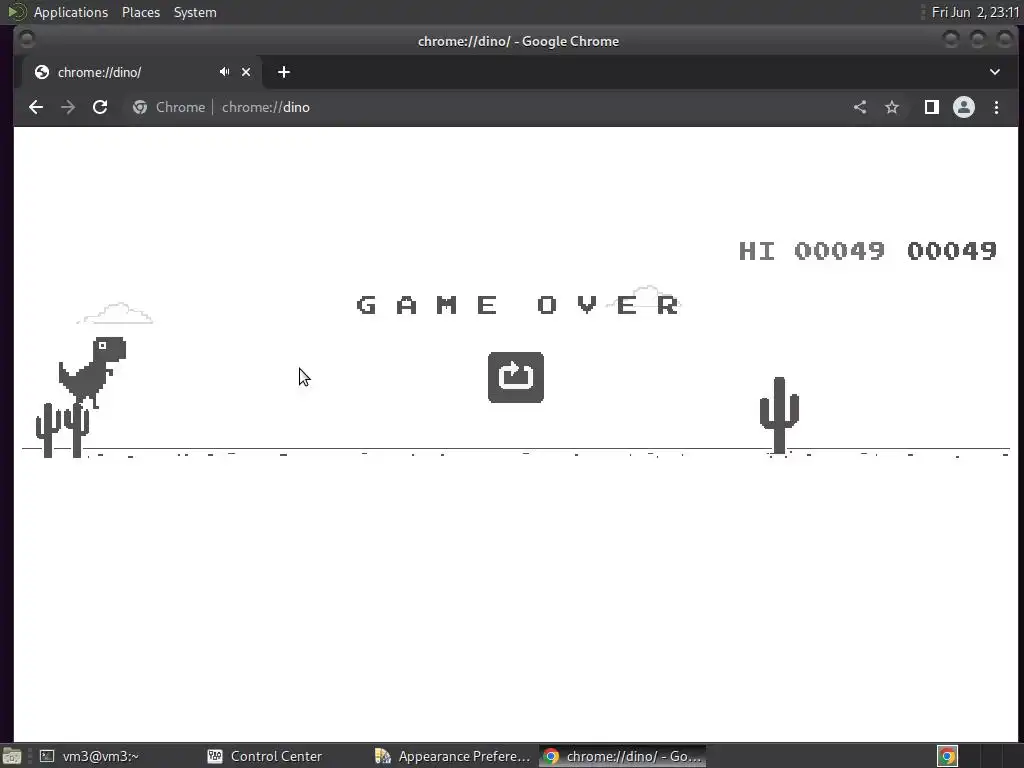Close the chrome://dino/ tab
The width and height of the screenshot is (1024, 768).
click(246, 72)
